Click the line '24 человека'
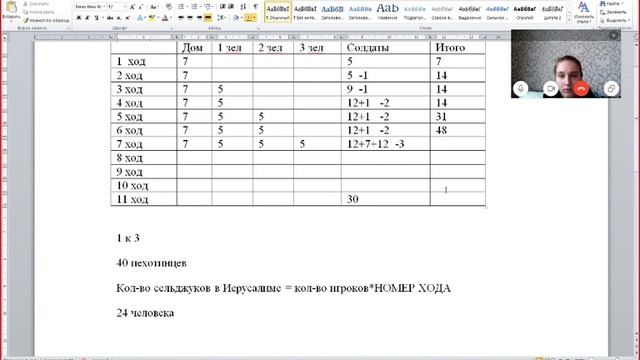640x360 pixels. [145, 313]
